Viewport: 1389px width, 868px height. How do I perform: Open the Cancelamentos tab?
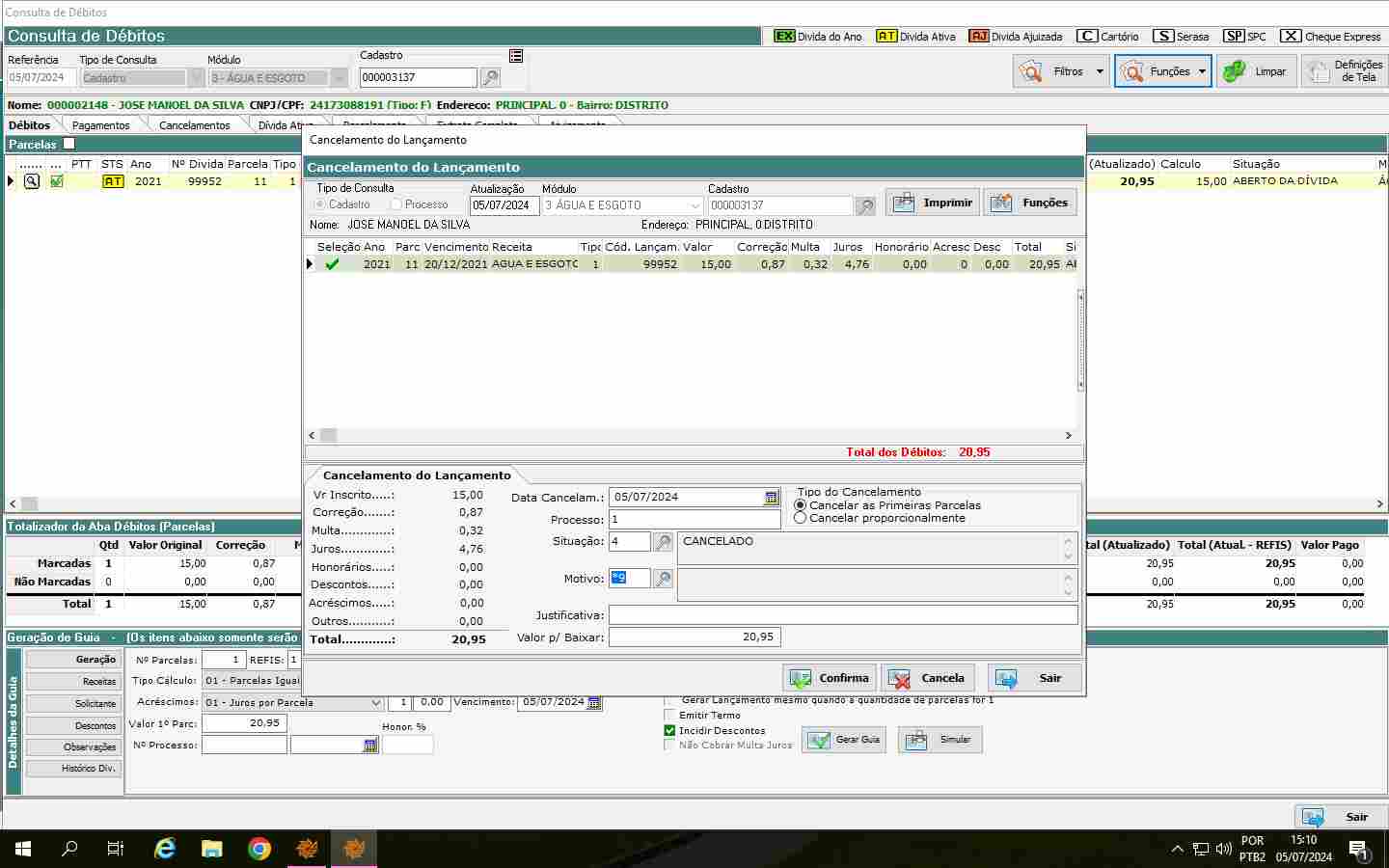[194, 125]
